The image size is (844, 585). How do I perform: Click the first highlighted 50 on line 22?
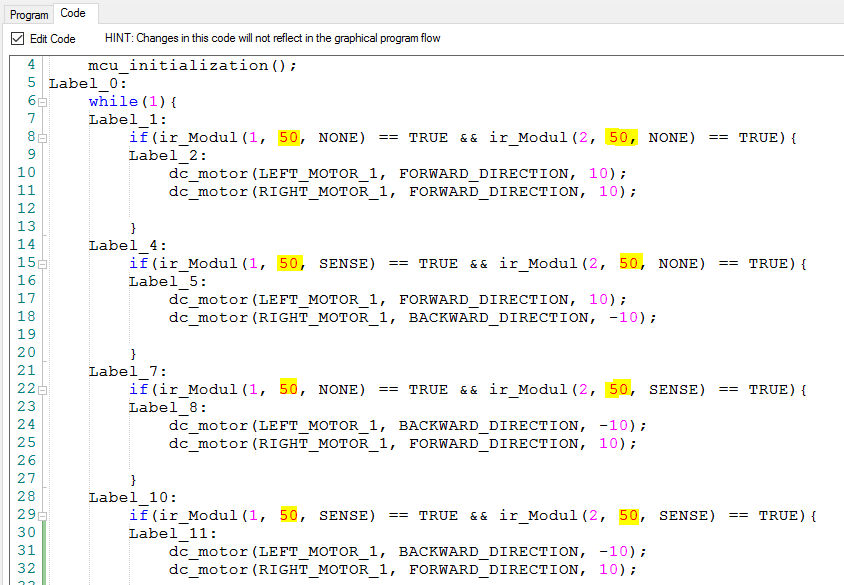(289, 390)
